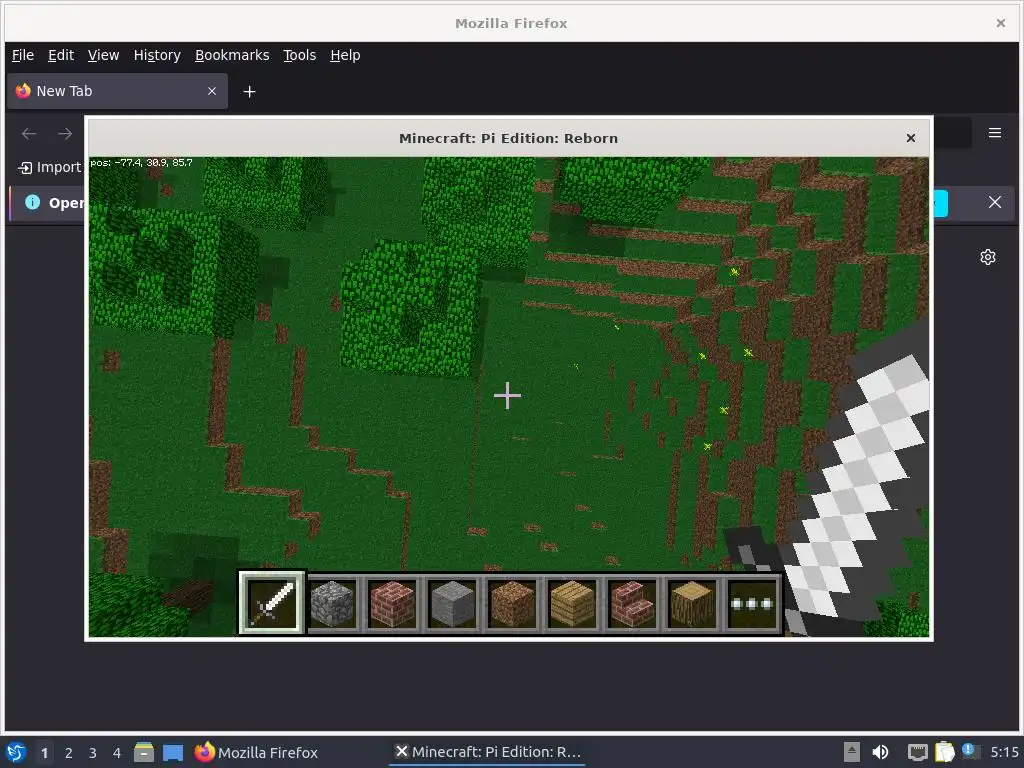Open the Tools menu in Firefox

pyautogui.click(x=299, y=55)
